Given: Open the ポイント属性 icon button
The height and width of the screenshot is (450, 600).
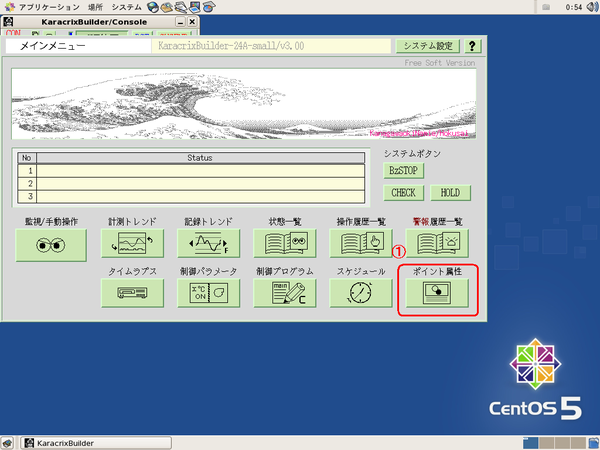Looking at the screenshot, I should (437, 293).
